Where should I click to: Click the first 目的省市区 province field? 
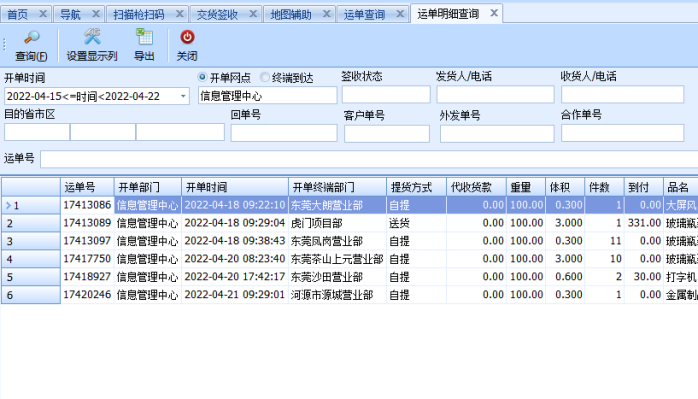coord(37,132)
